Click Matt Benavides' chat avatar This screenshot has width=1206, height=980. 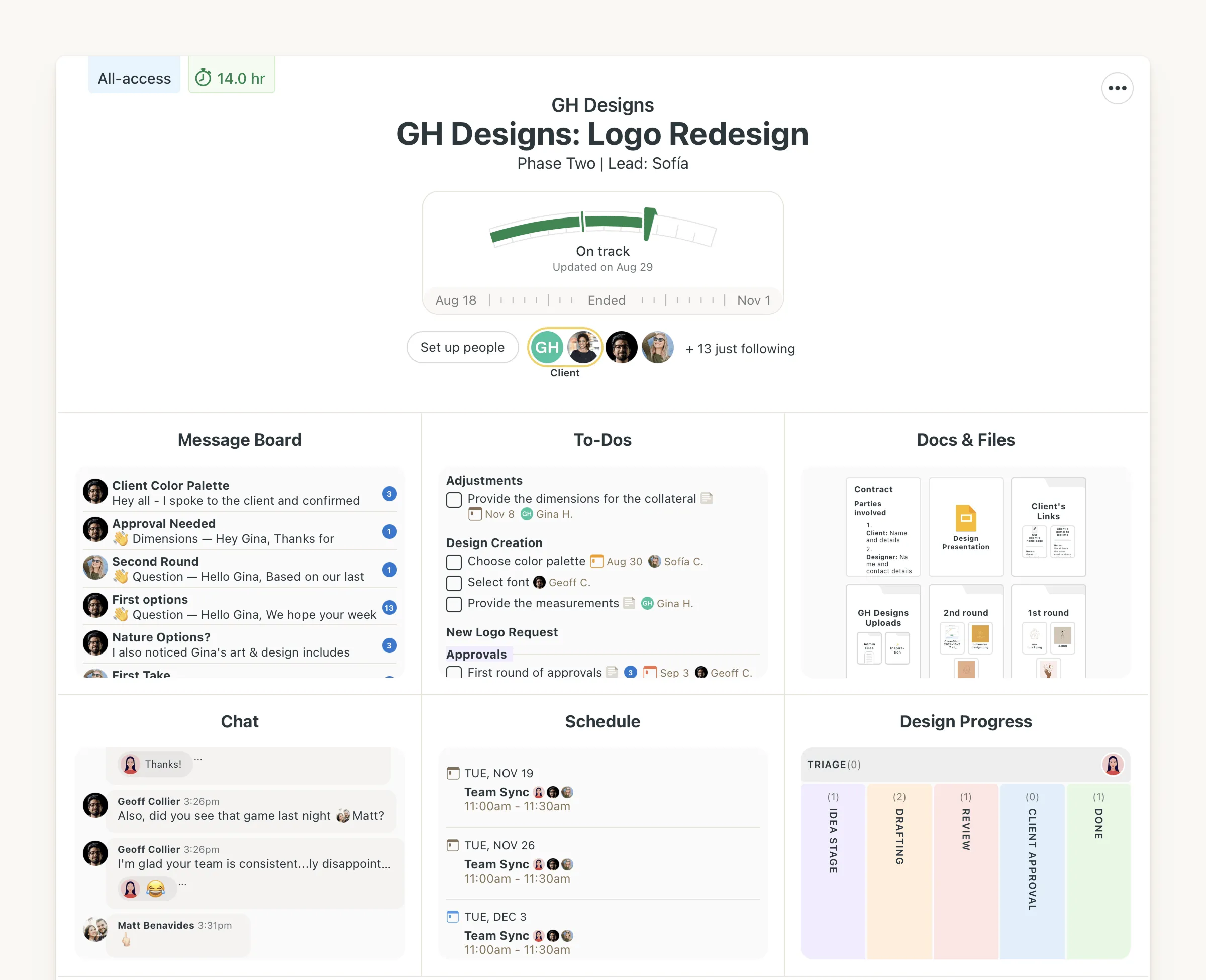[x=95, y=929]
